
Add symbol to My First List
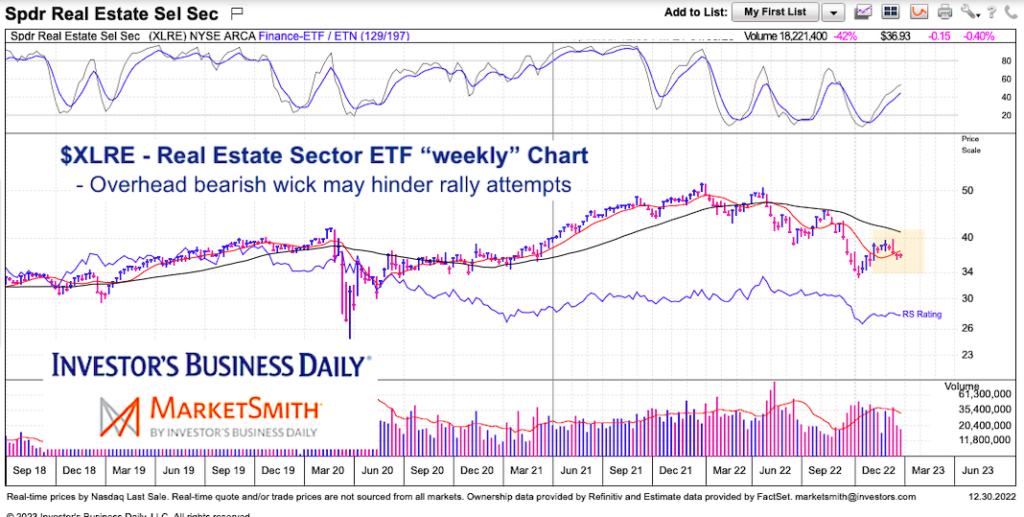(x=775, y=12)
